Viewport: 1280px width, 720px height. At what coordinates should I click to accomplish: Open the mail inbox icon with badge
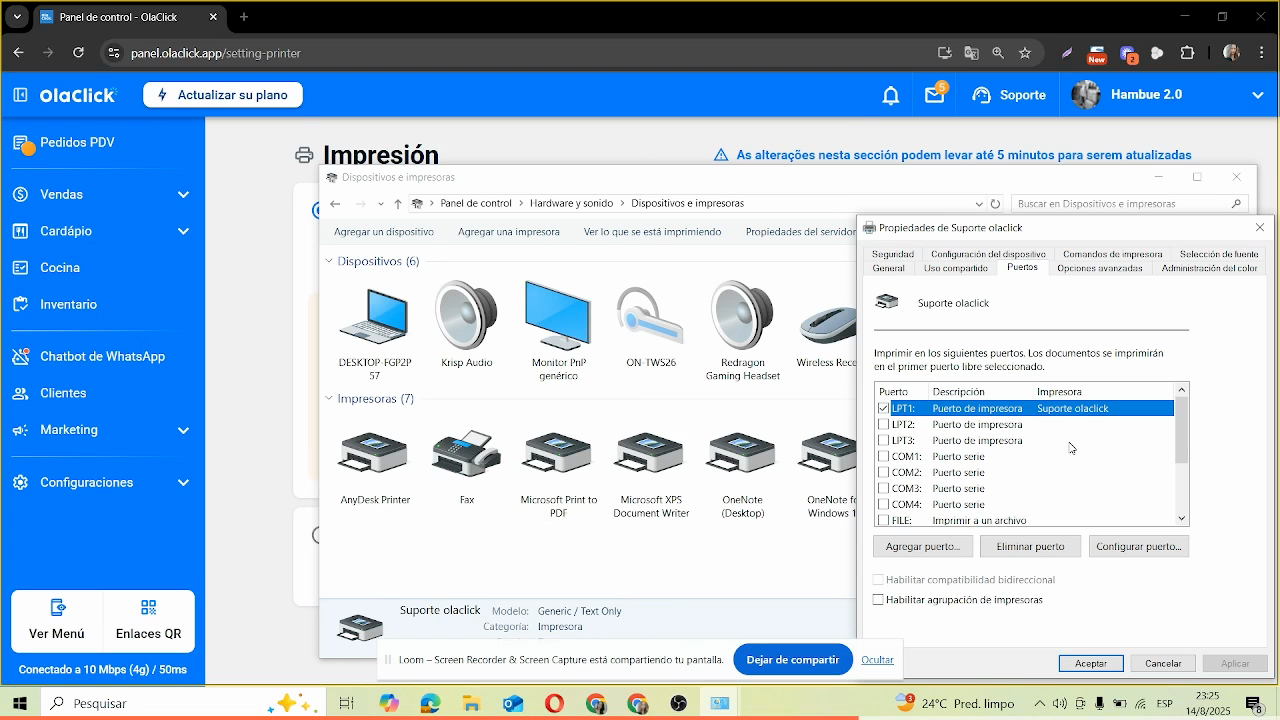coord(935,94)
